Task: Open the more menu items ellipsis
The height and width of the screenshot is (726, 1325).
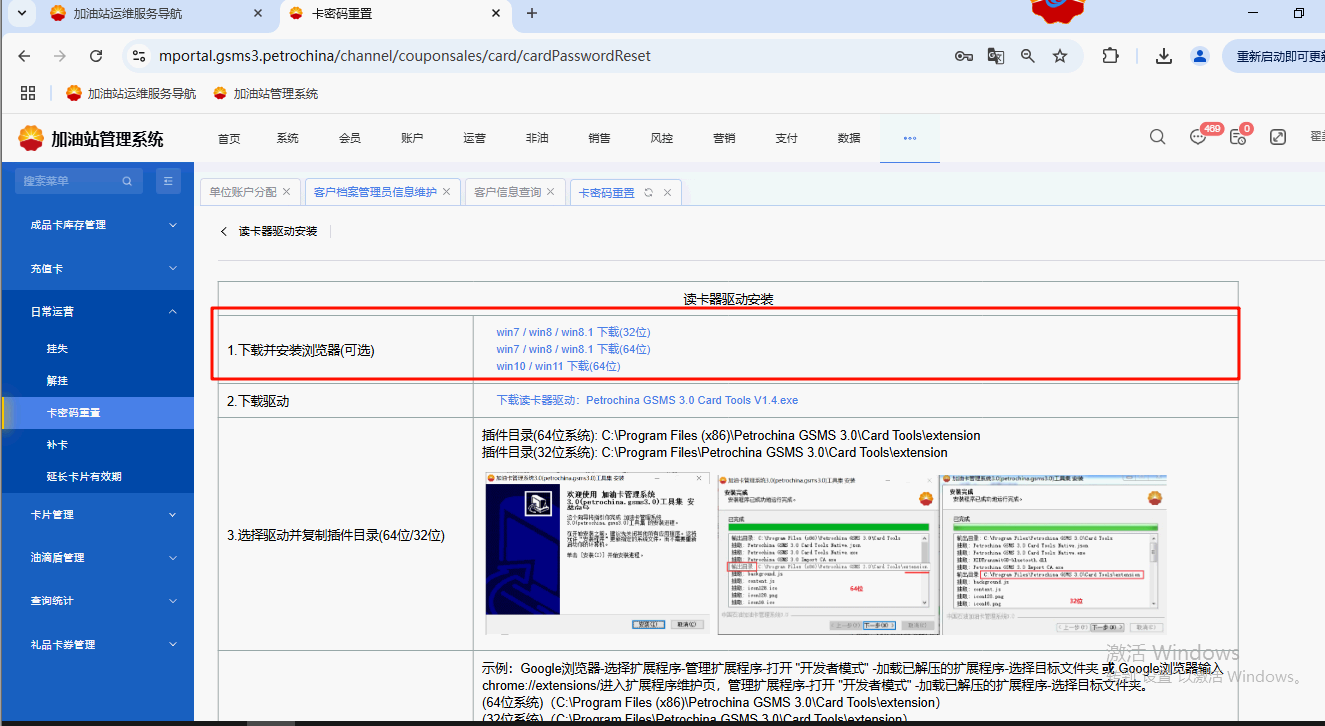Action: 909,138
